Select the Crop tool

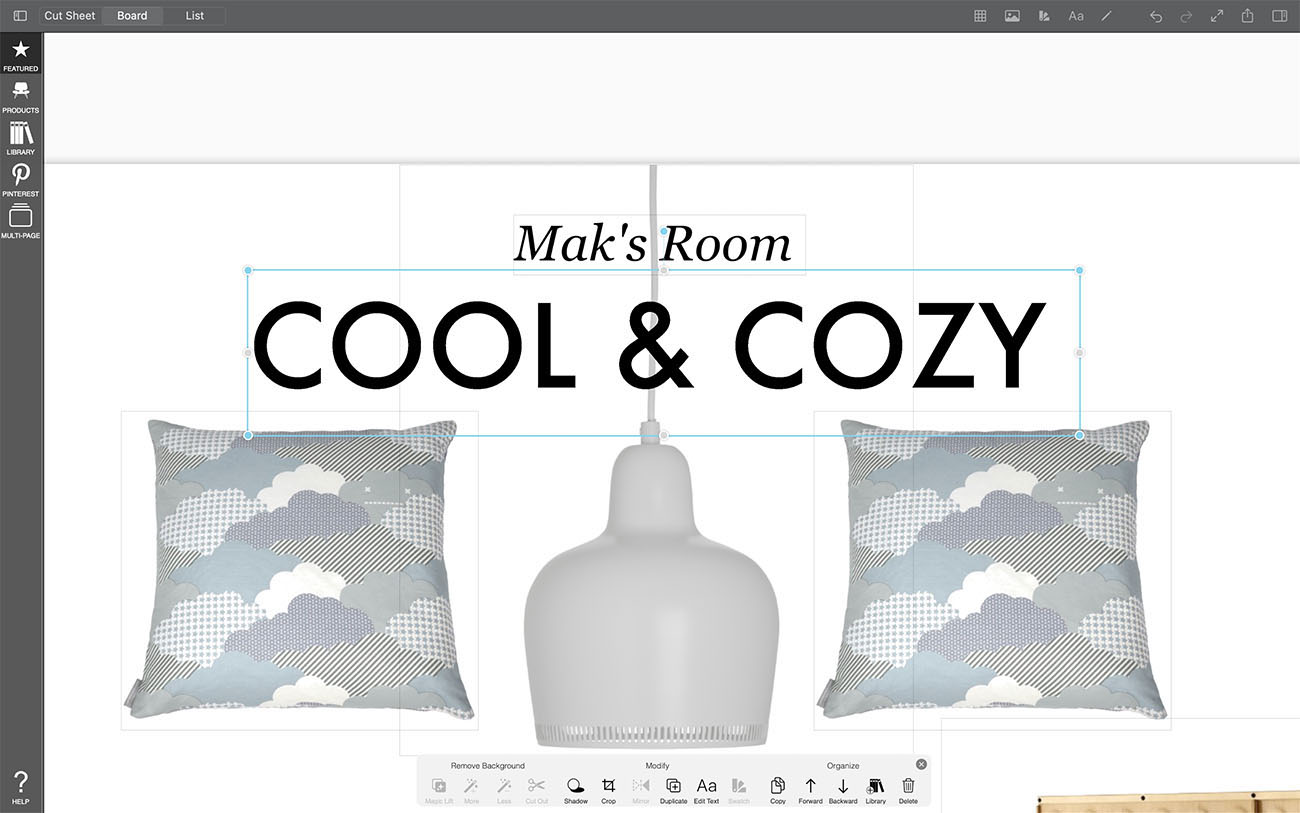click(x=608, y=789)
